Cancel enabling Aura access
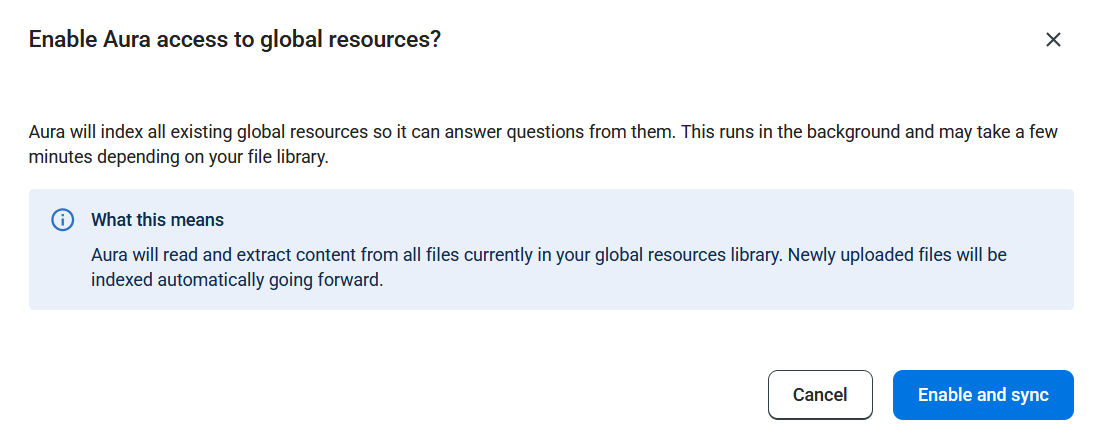 (x=820, y=395)
